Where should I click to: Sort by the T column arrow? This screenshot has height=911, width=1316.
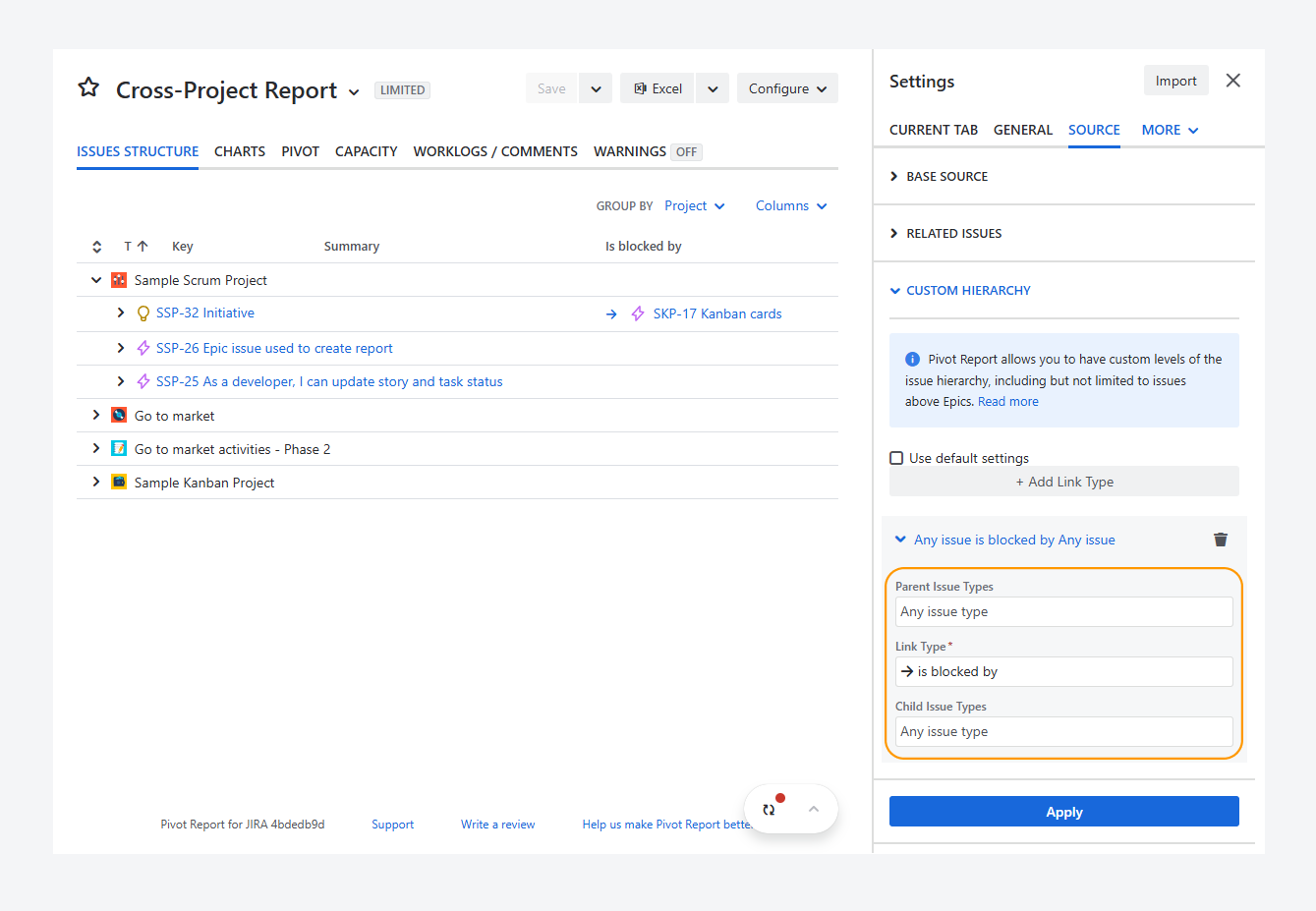tap(143, 247)
